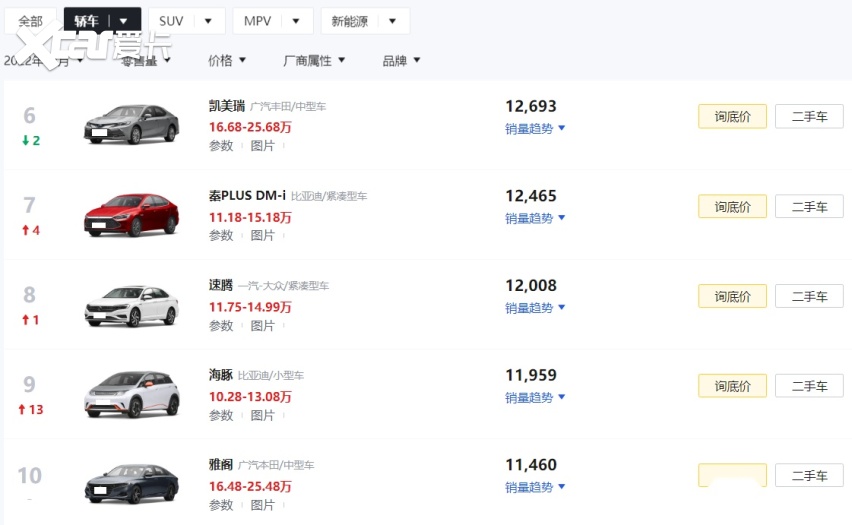Show 销量趋势 for 速腾
Screen dimensions: 852x525
pos(535,308)
